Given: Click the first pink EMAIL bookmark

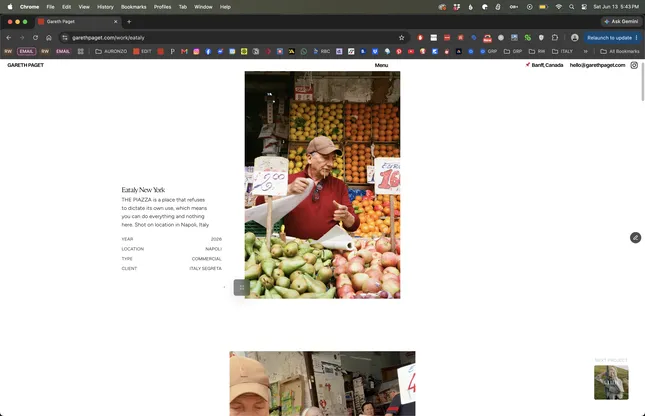Looking at the screenshot, I should pos(26,51).
